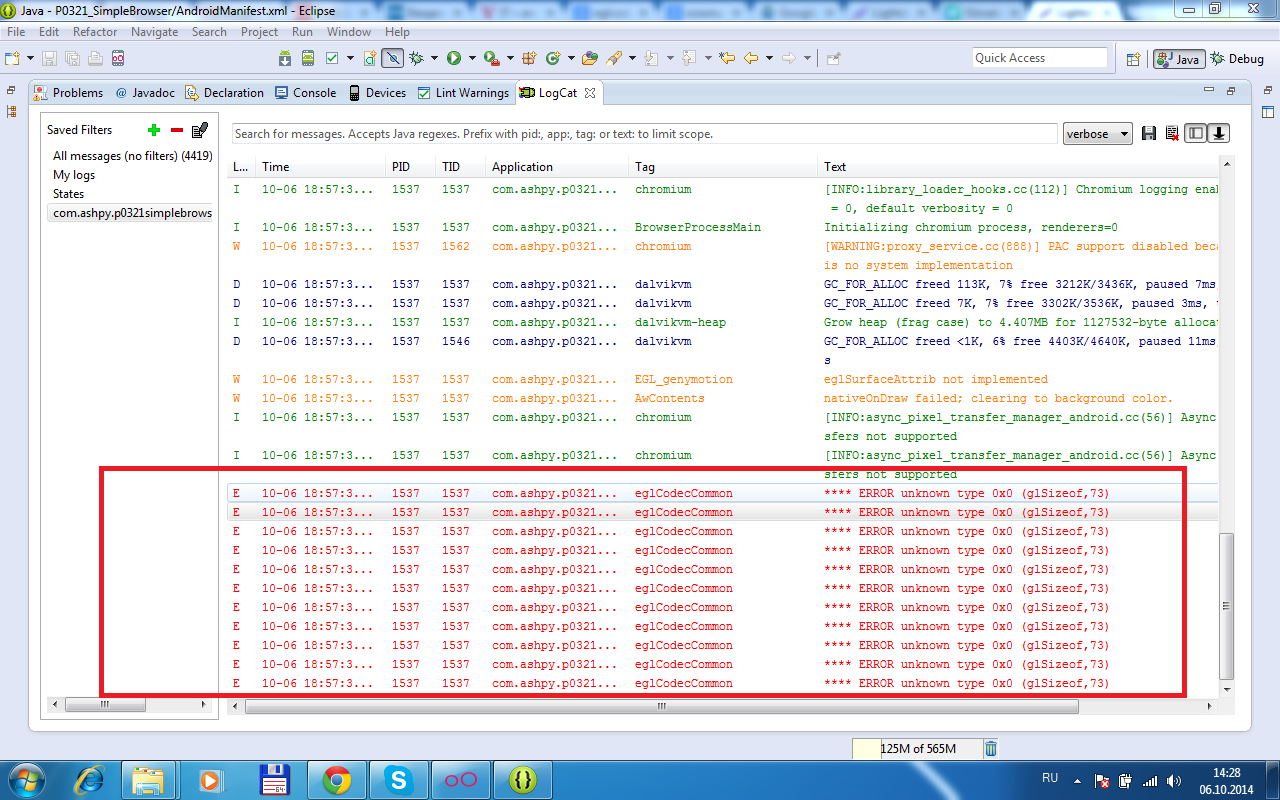The width and height of the screenshot is (1280, 800).
Task: Expand the External Tools dropdown arrow
Action: coord(510,58)
